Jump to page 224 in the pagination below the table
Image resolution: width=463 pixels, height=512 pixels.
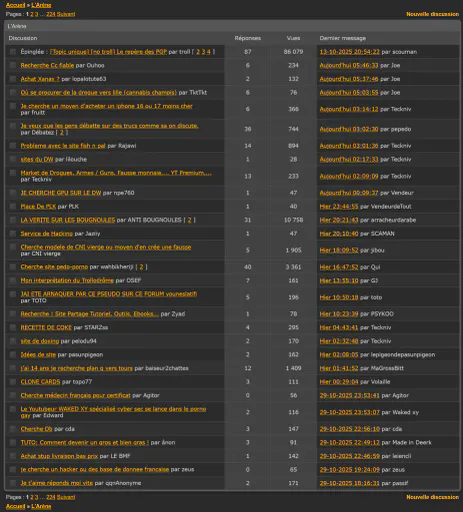pos(51,497)
